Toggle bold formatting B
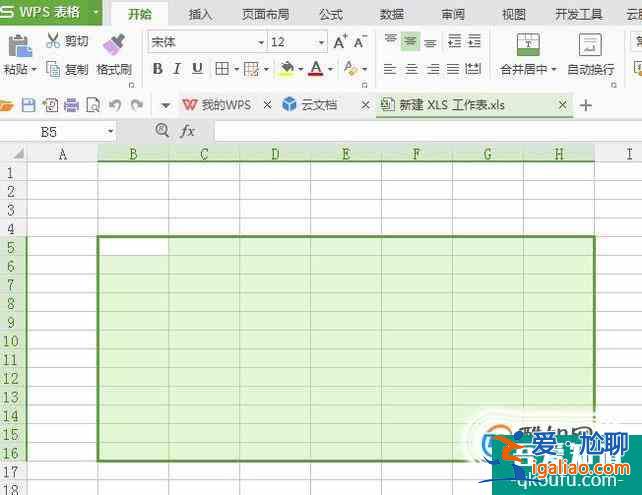642x495 pixels. click(x=158, y=69)
